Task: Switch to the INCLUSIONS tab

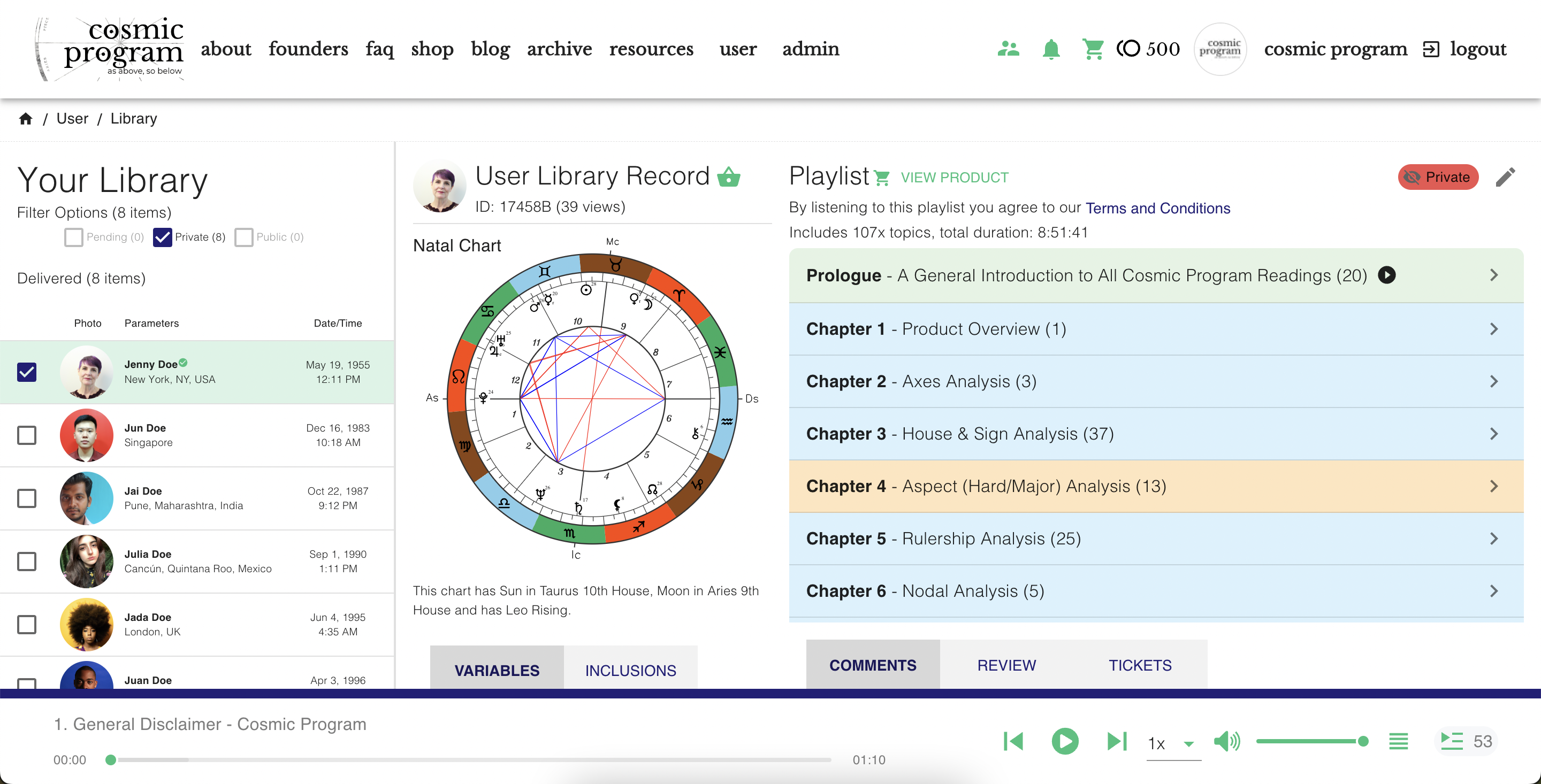Action: pyautogui.click(x=630, y=670)
